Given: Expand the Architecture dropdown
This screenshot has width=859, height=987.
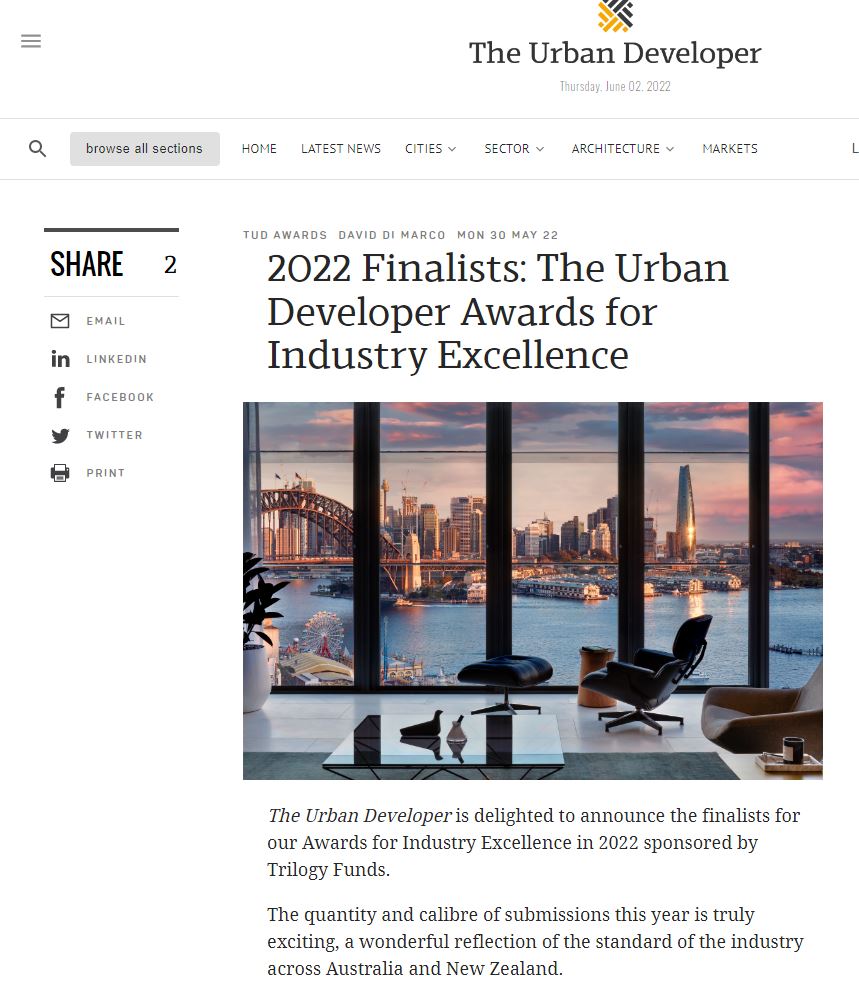Looking at the screenshot, I should click(x=622, y=149).
